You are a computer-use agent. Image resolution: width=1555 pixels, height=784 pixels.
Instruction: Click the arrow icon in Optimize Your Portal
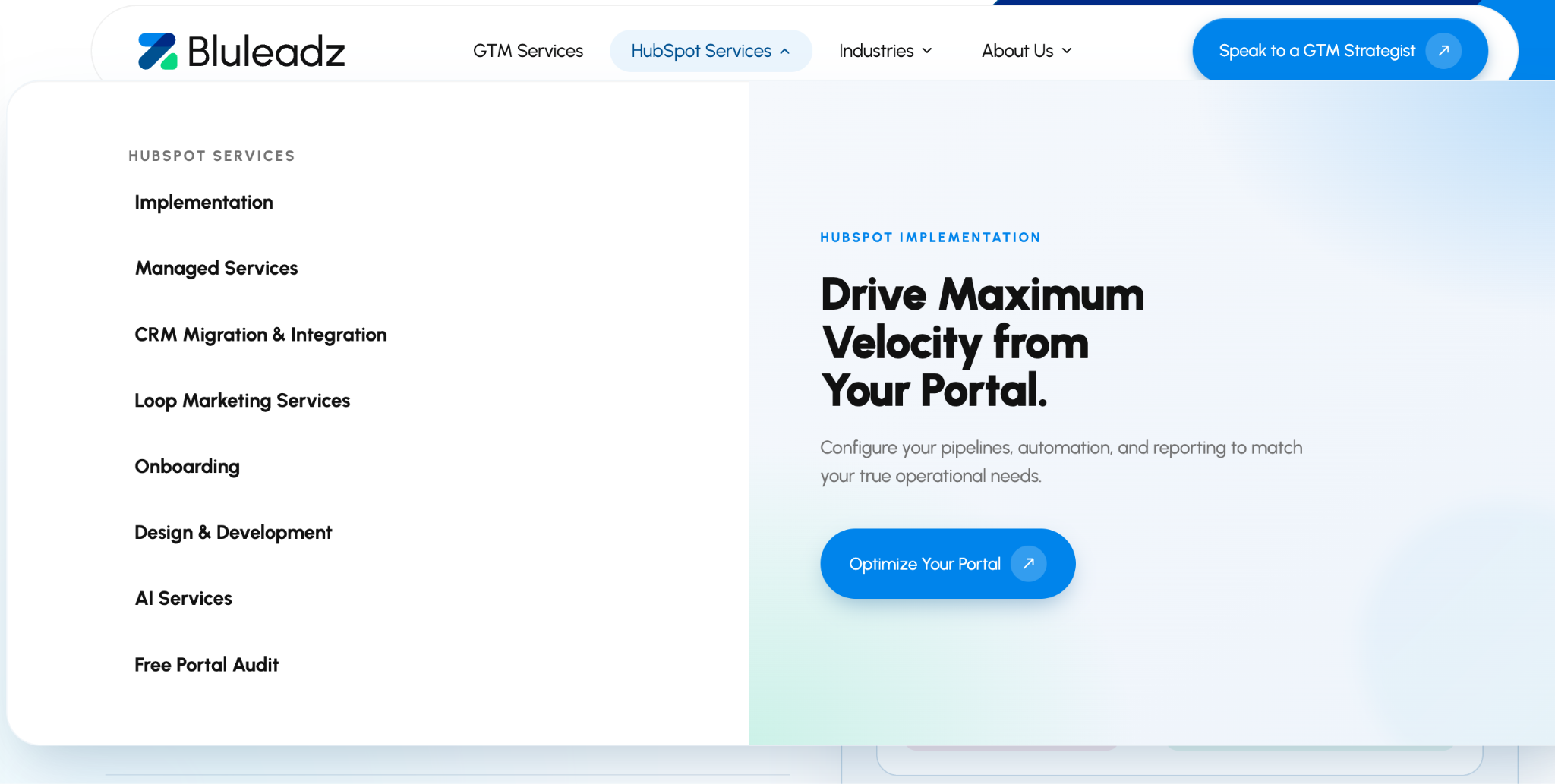point(1028,564)
